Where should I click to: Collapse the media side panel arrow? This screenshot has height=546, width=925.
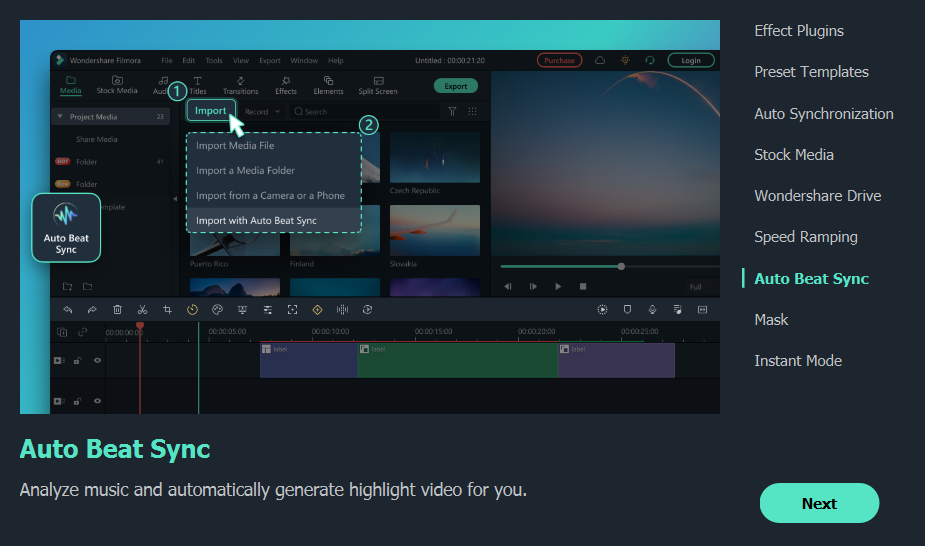click(175, 199)
